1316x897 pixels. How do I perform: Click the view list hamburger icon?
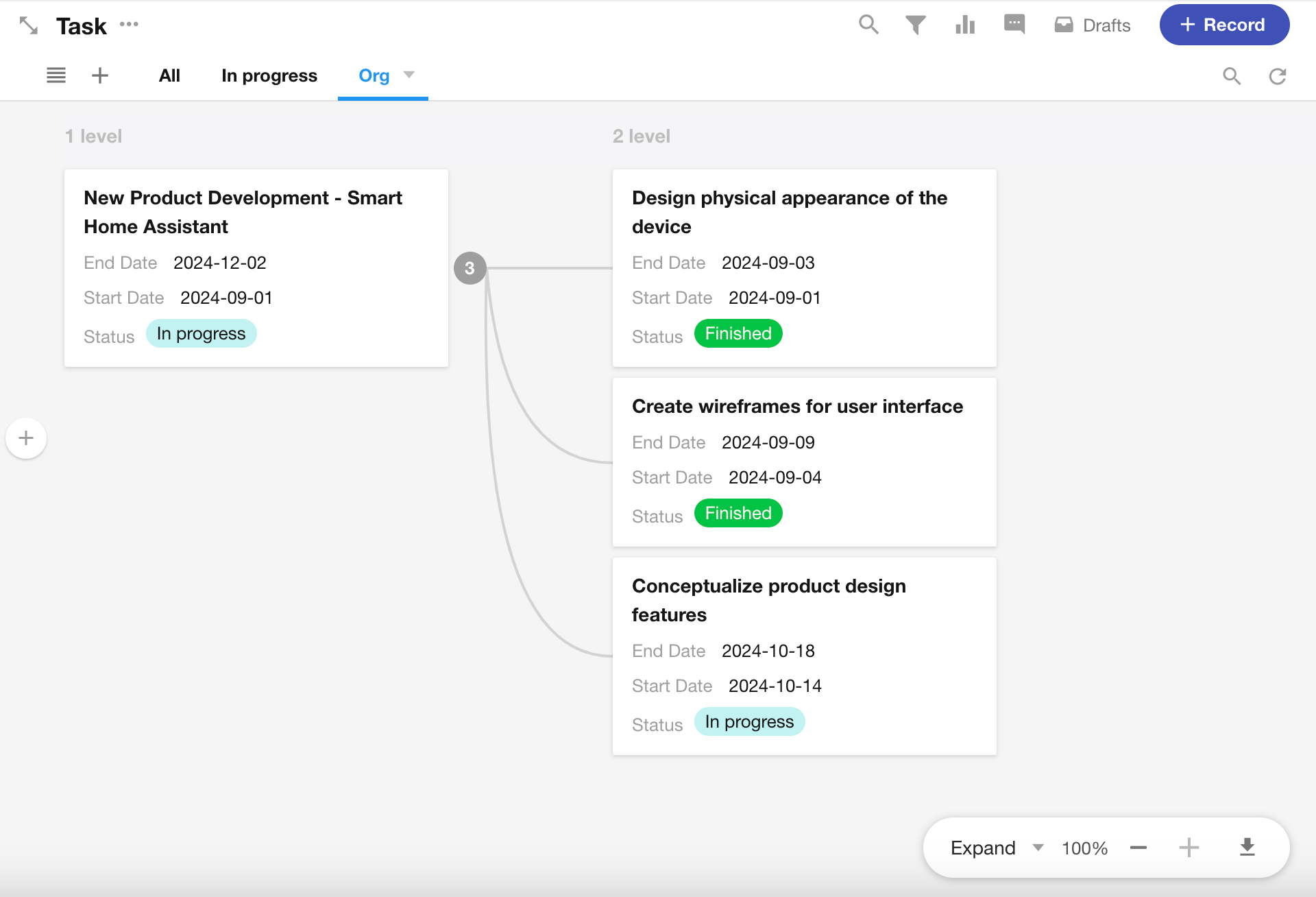(x=56, y=75)
